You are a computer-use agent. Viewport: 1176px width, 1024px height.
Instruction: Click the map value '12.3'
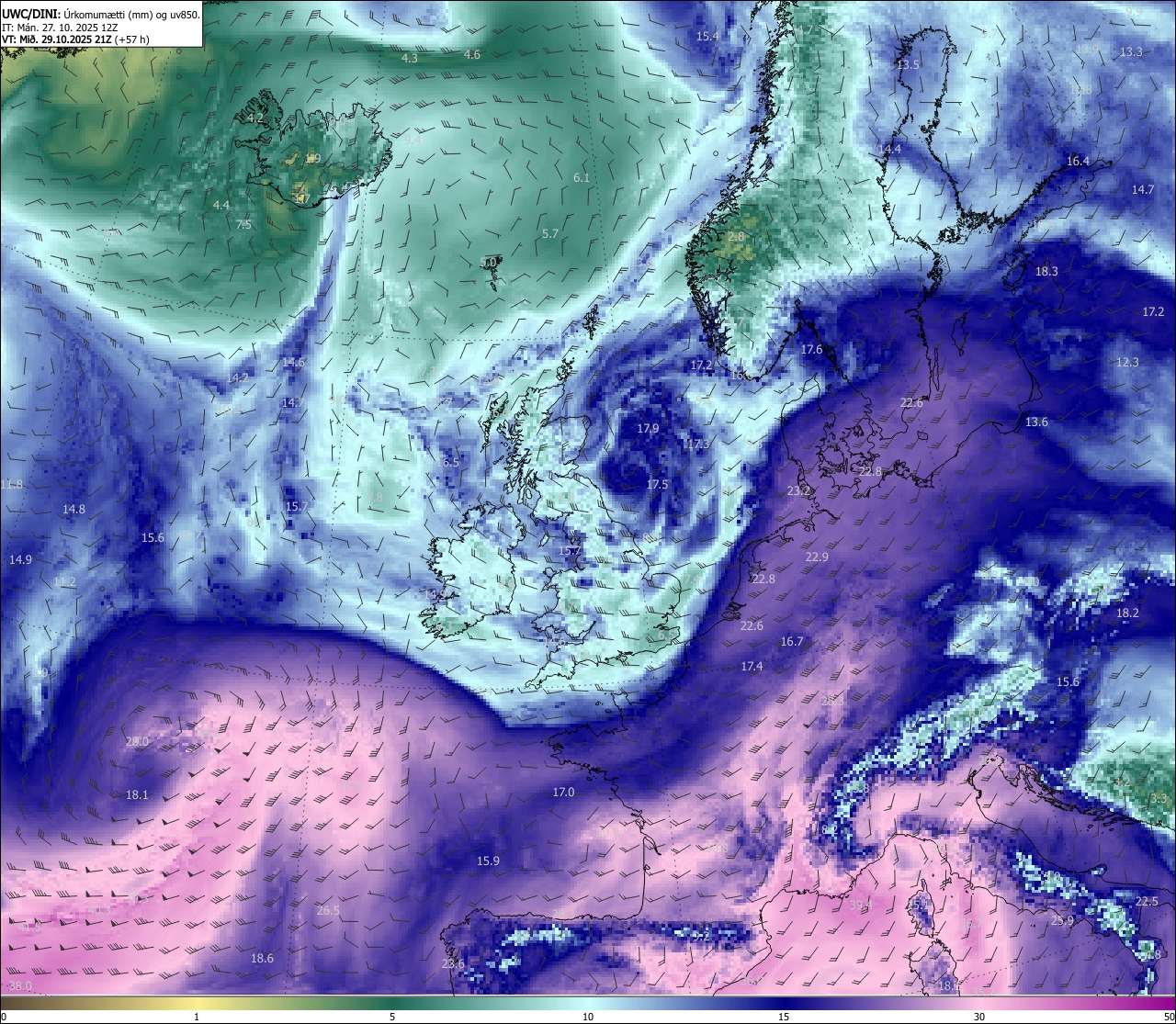click(1127, 363)
